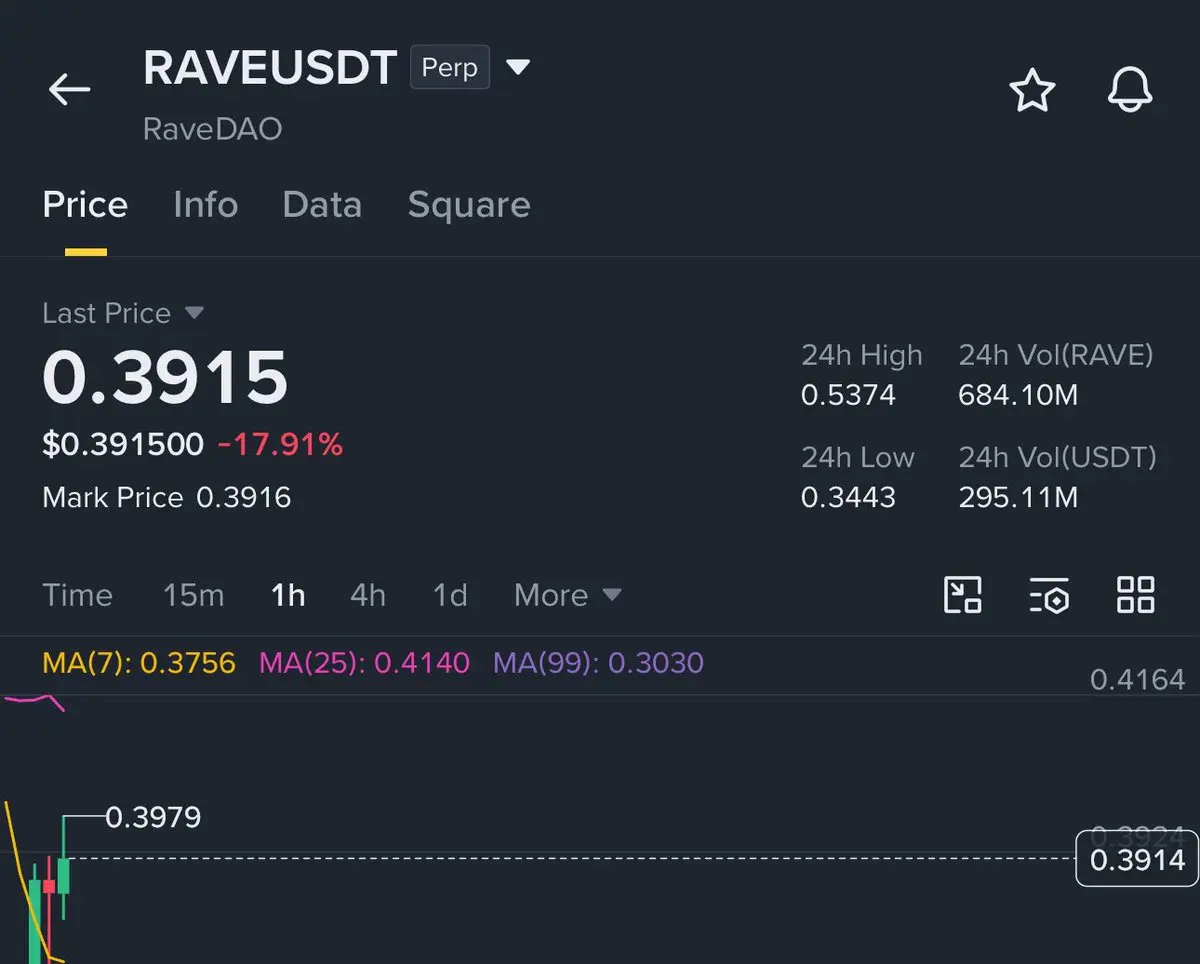The image size is (1200, 964).
Task: Open the chart indicator settings icon
Action: [x=1049, y=595]
